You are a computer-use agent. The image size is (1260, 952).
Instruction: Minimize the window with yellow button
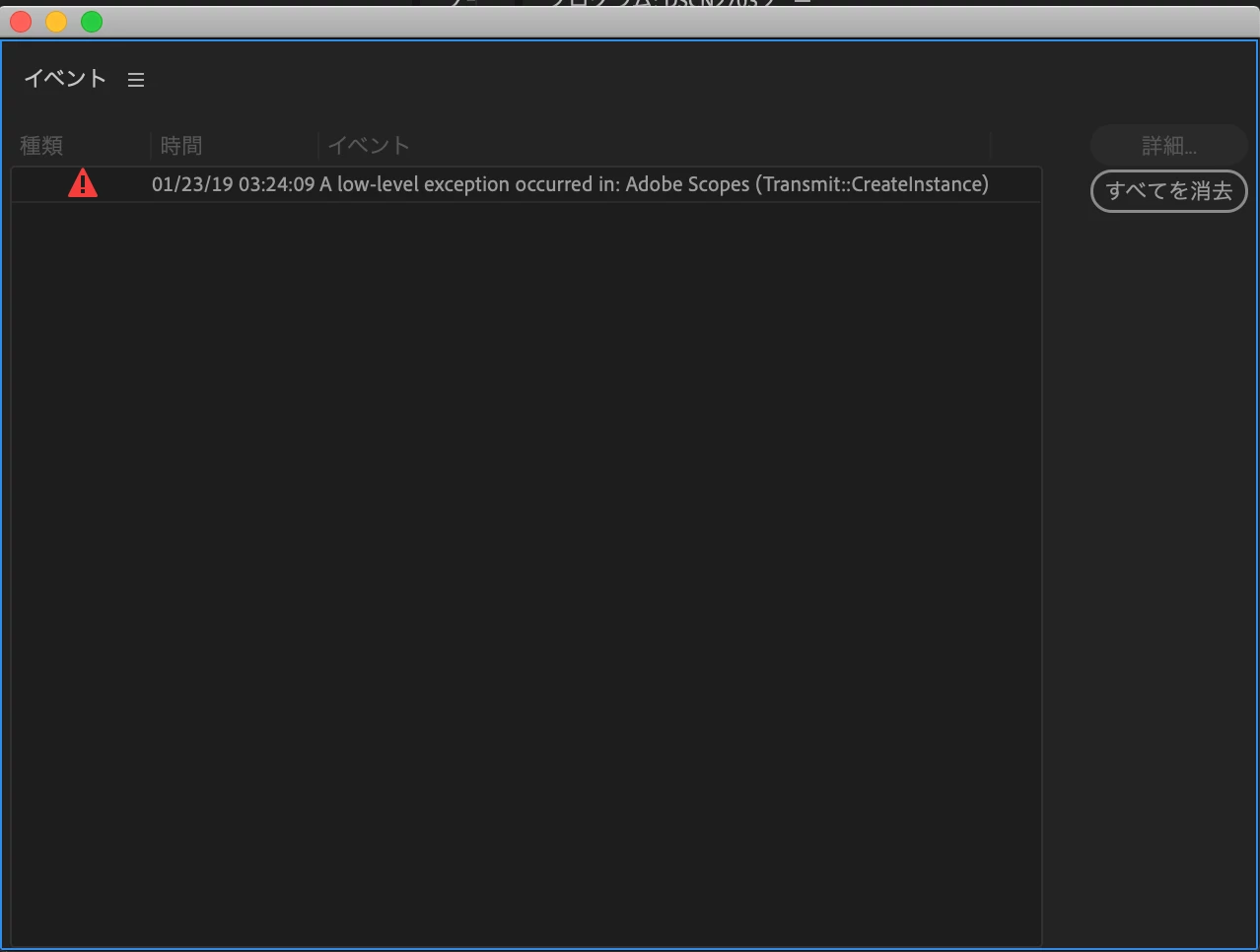[56, 22]
